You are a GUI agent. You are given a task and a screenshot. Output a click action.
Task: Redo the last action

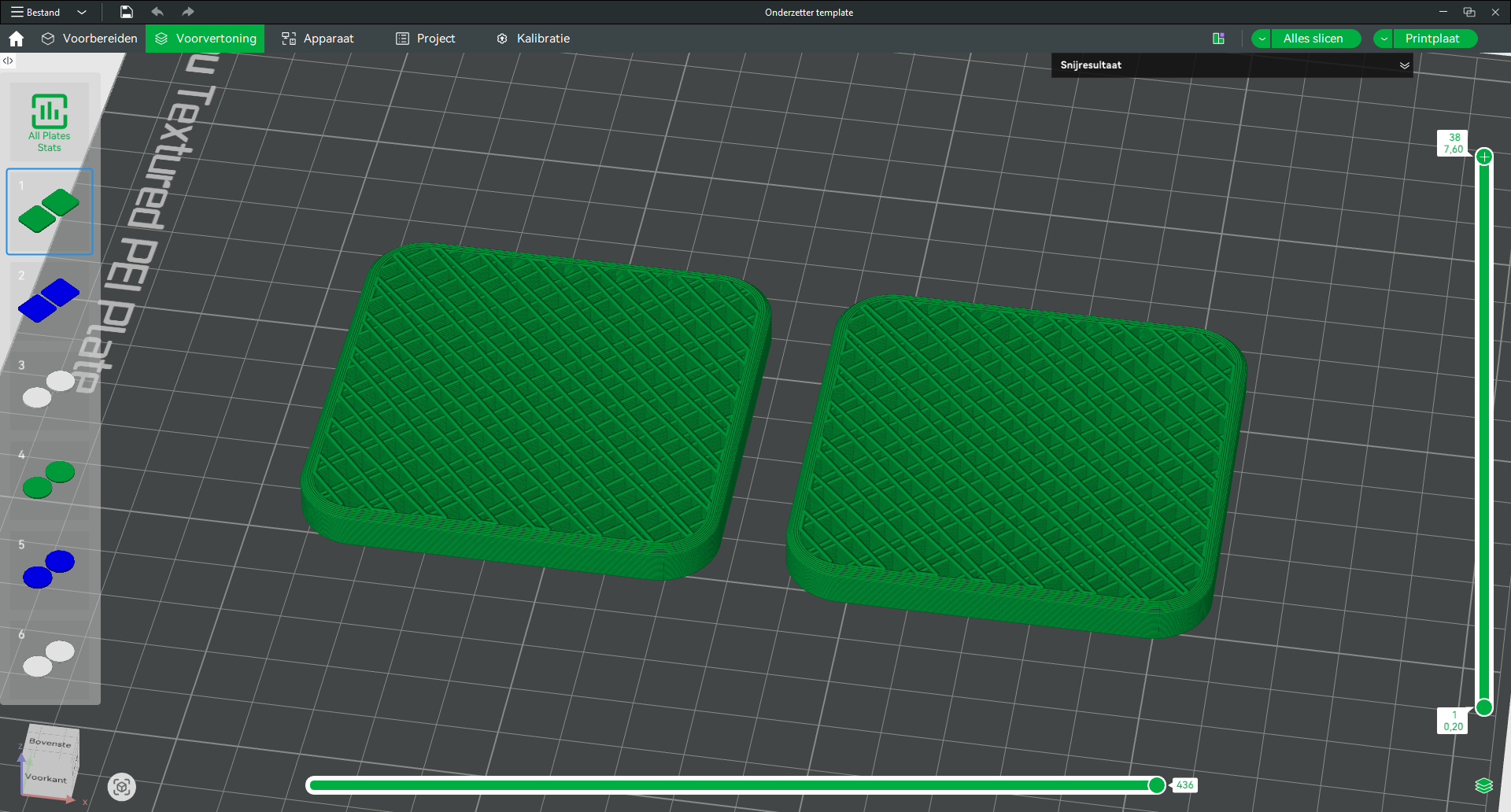click(187, 12)
